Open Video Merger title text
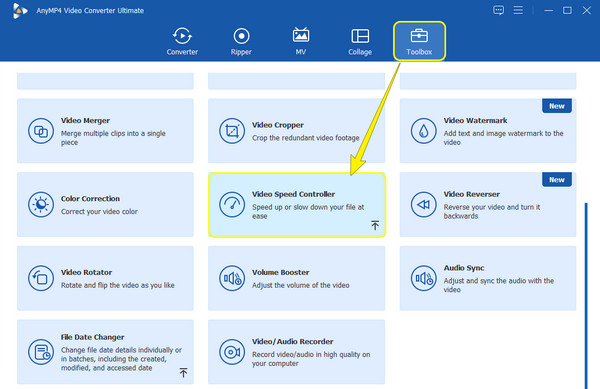600x389 pixels. point(85,120)
